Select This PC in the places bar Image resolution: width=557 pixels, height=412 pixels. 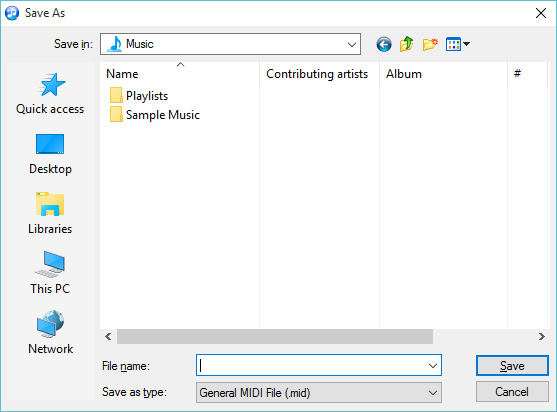(x=50, y=273)
